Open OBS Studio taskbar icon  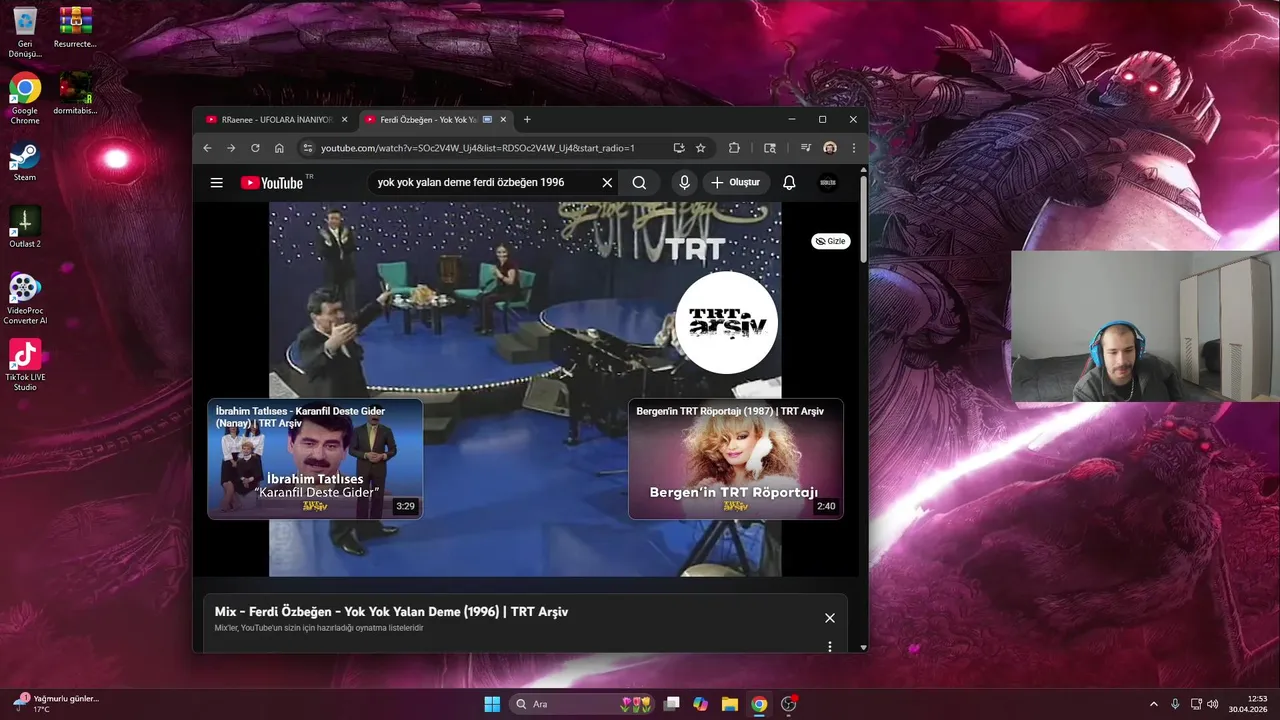pyautogui.click(x=788, y=704)
